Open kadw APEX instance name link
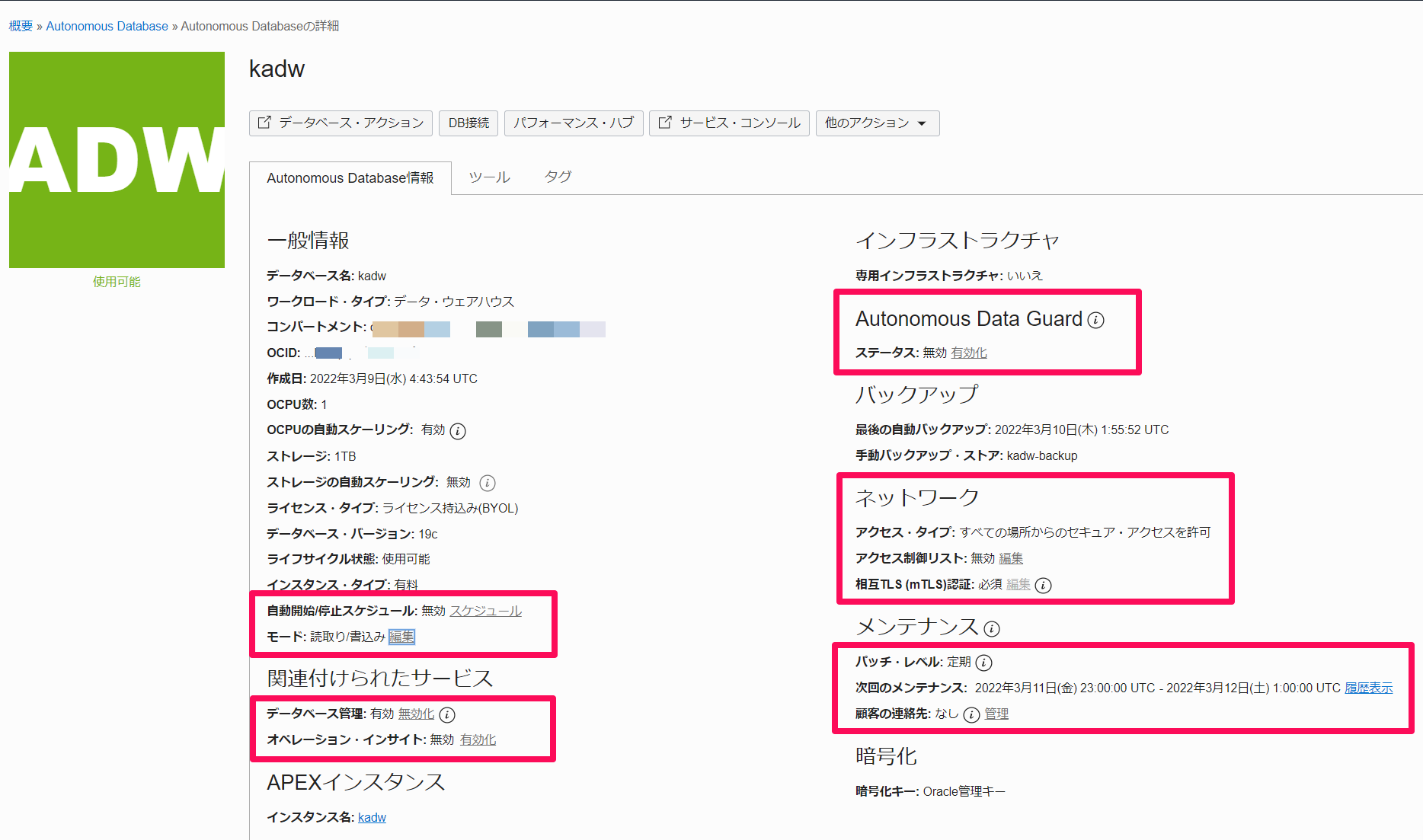Screen dimensions: 1423x840 pos(372,817)
